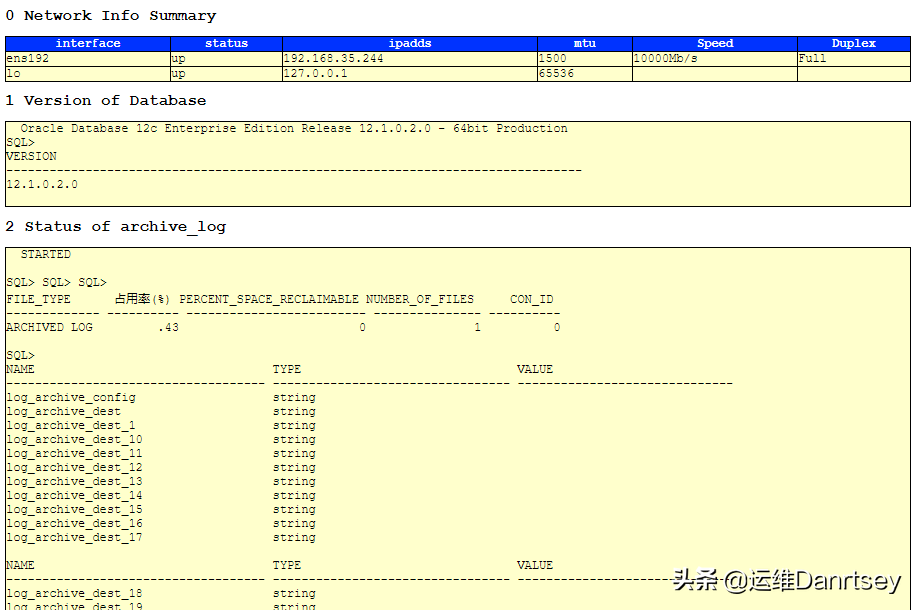Click the '1 Version of Database' heading

click(106, 101)
